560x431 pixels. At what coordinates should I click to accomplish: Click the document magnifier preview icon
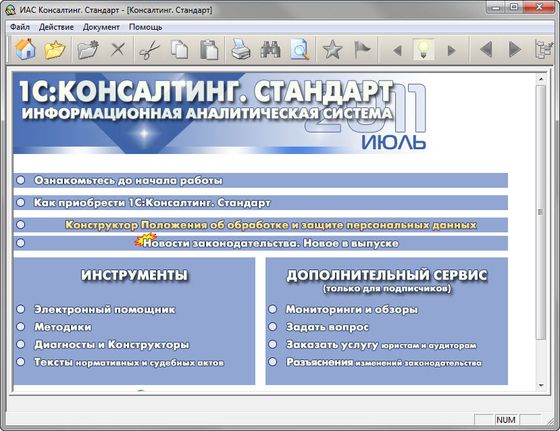coord(299,50)
